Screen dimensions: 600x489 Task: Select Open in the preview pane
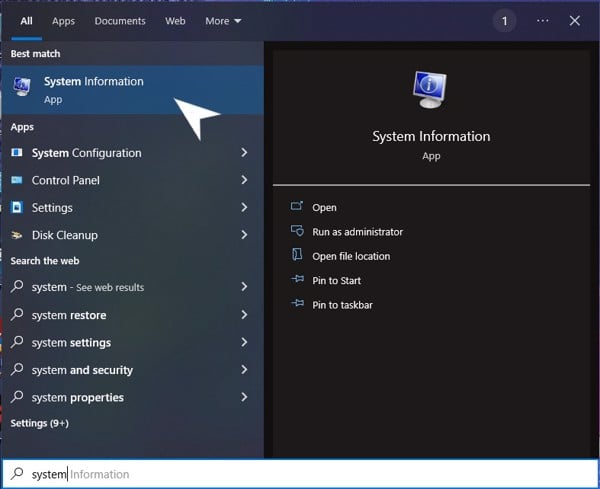tap(324, 207)
